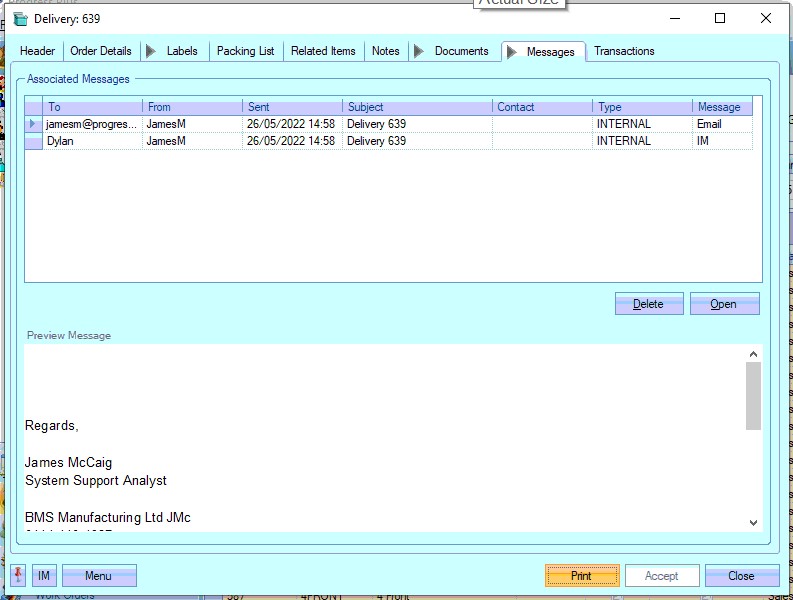Select the Packing List tab
Image resolution: width=793 pixels, height=600 pixels.
click(x=245, y=51)
